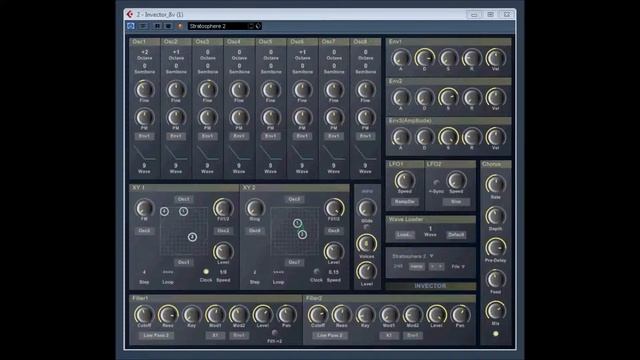Click the Osc7 button below the XY 2 pad
Screen dimensions: 640x360
tap(294, 262)
